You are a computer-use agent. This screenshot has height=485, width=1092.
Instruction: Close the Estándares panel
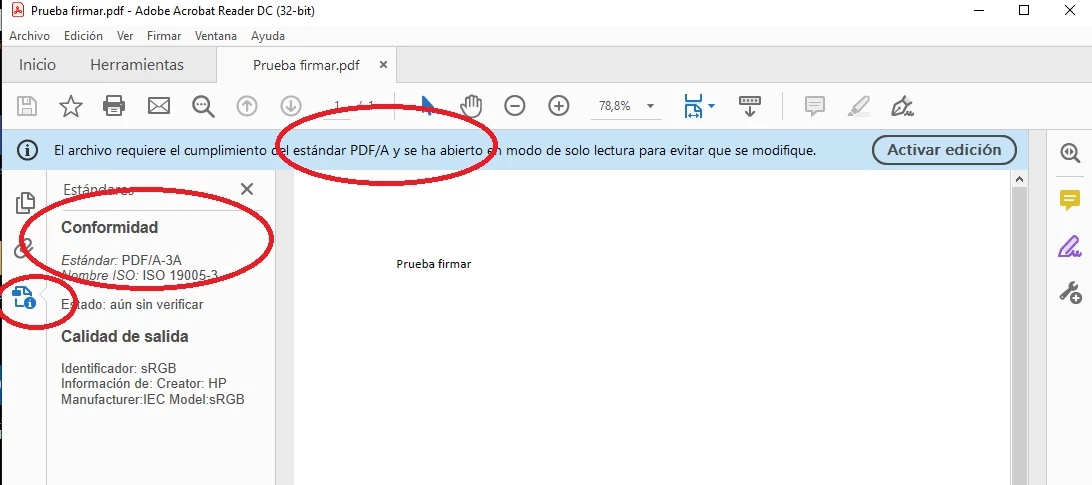point(247,189)
